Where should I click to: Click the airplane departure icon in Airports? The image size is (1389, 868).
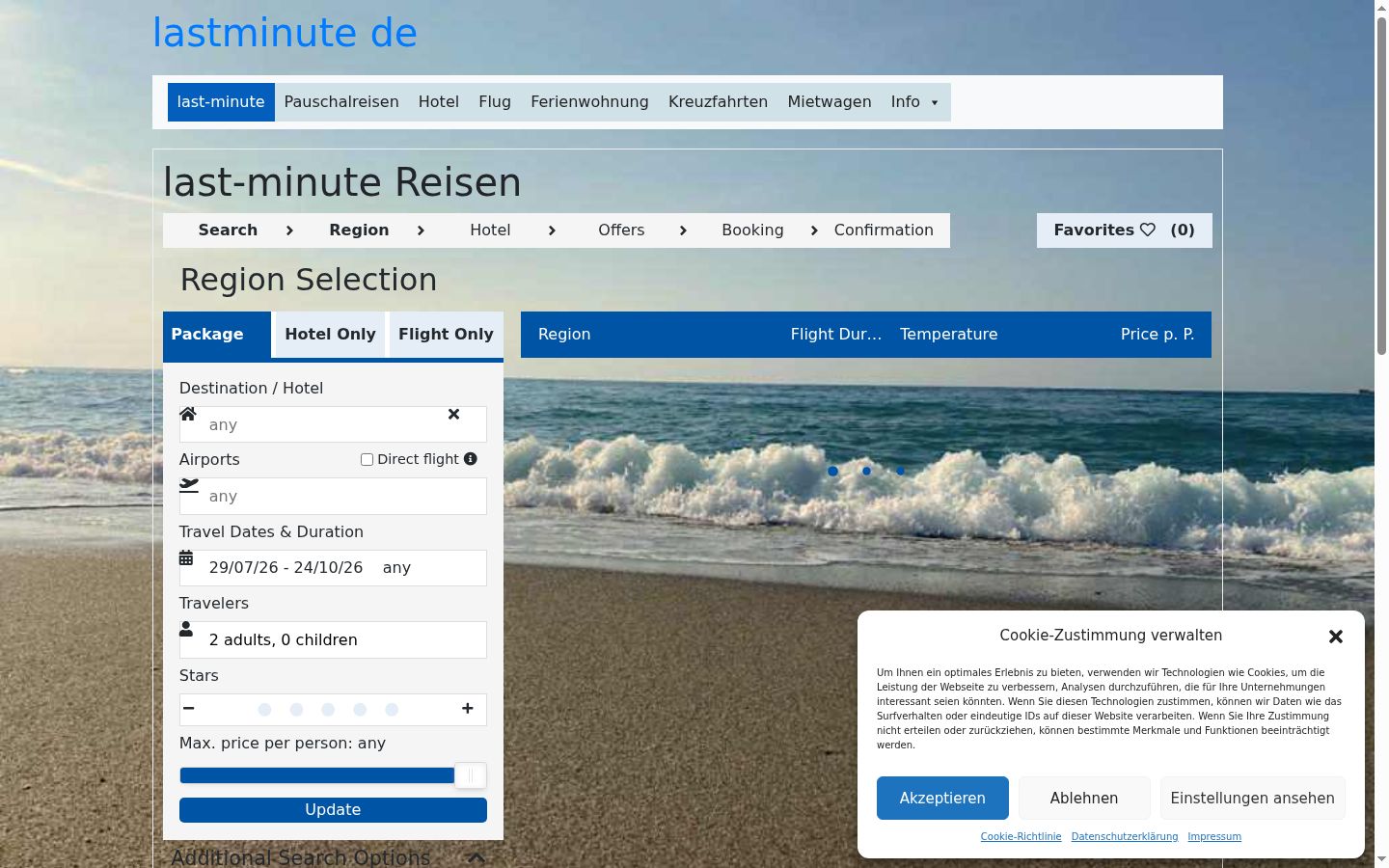189,485
